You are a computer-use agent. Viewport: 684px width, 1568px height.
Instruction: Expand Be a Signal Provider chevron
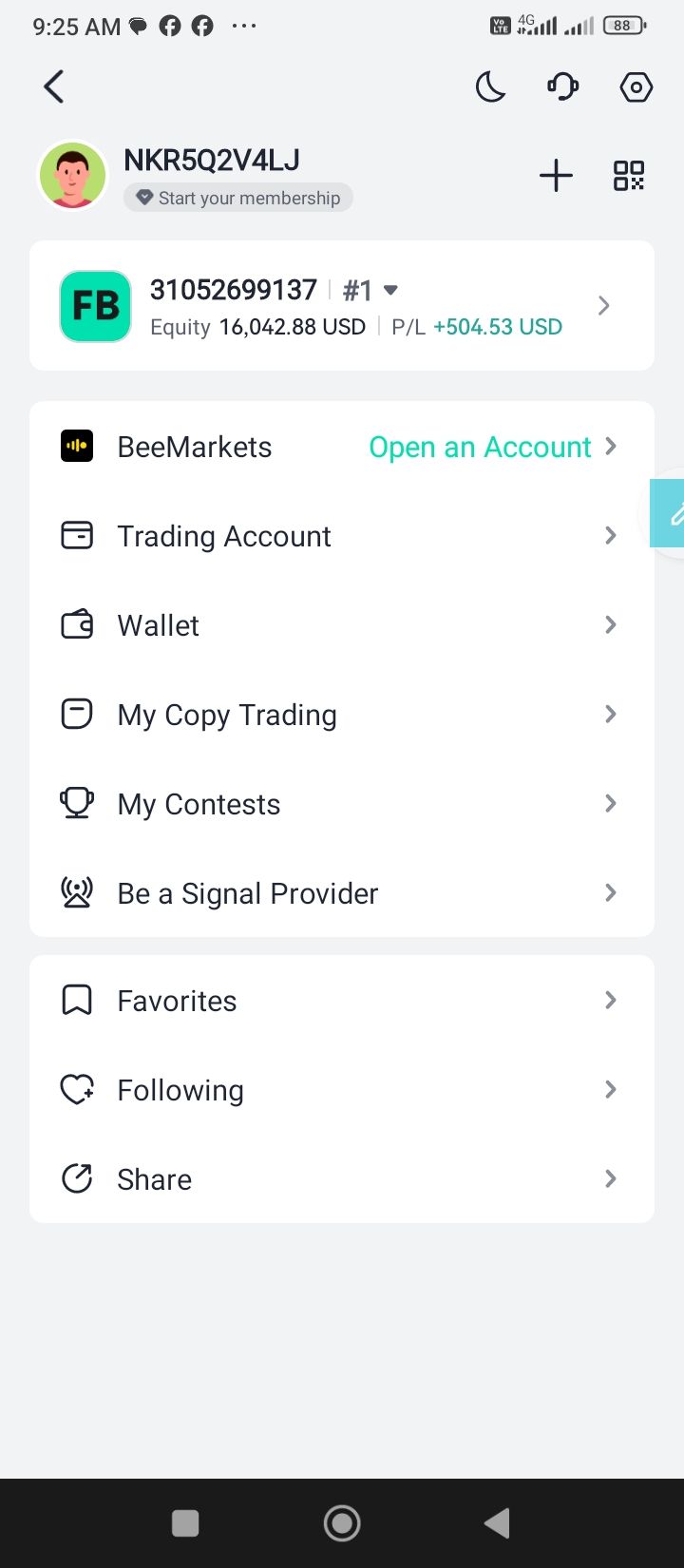(x=611, y=892)
